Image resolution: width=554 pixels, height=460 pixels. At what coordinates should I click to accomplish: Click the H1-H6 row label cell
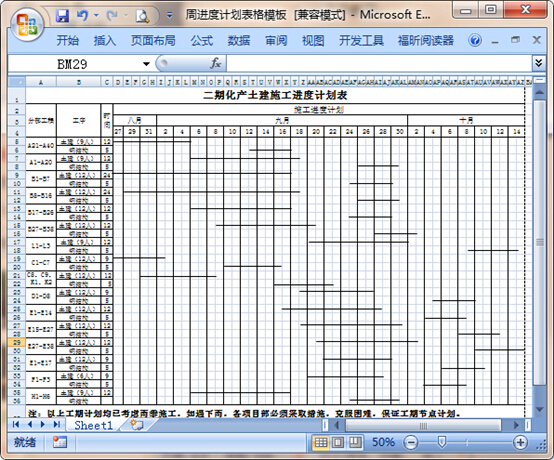41,396
